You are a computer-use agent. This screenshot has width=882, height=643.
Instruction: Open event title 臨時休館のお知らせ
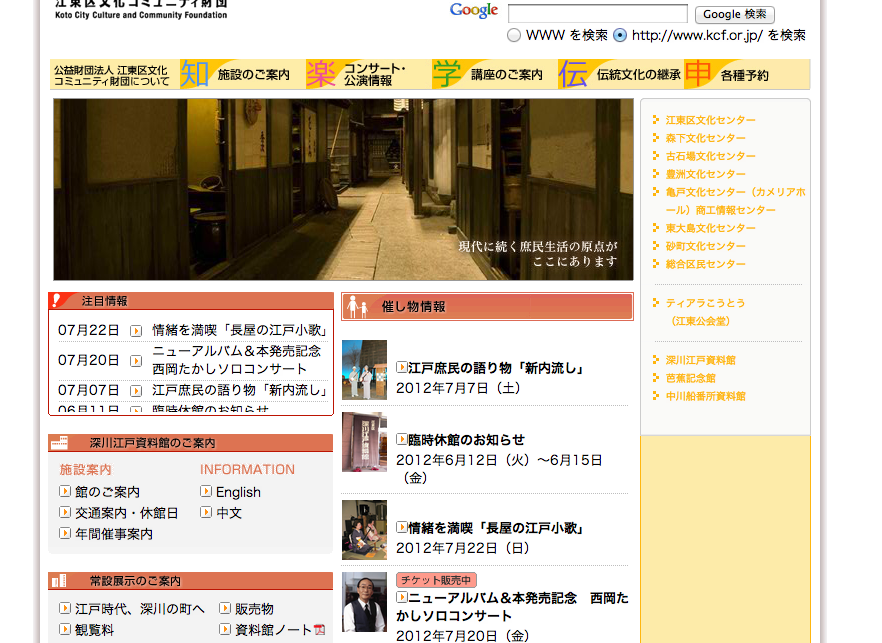pos(466,440)
